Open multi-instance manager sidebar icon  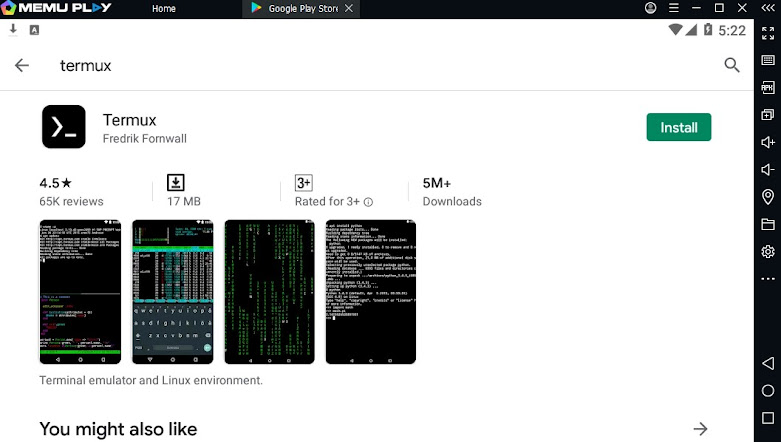(768, 115)
